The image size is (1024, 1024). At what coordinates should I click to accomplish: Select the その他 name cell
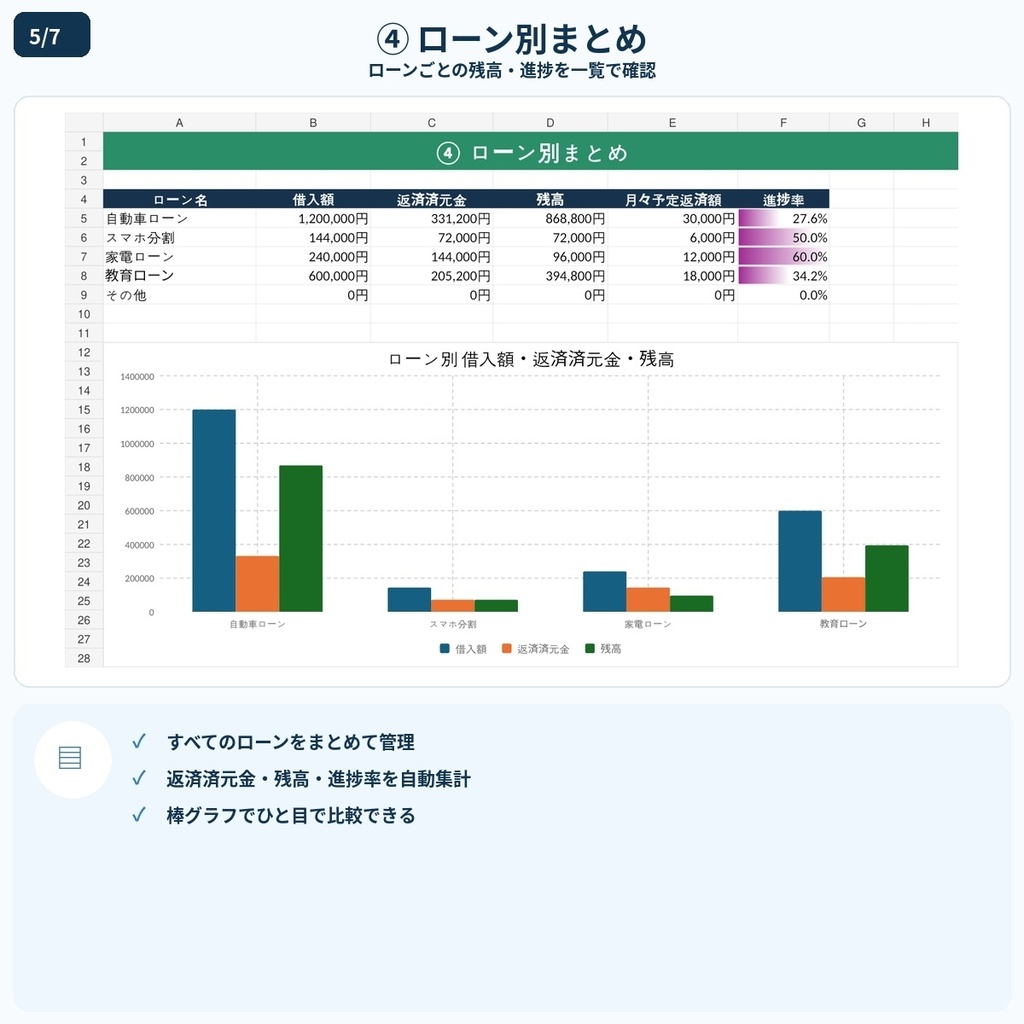point(179,295)
